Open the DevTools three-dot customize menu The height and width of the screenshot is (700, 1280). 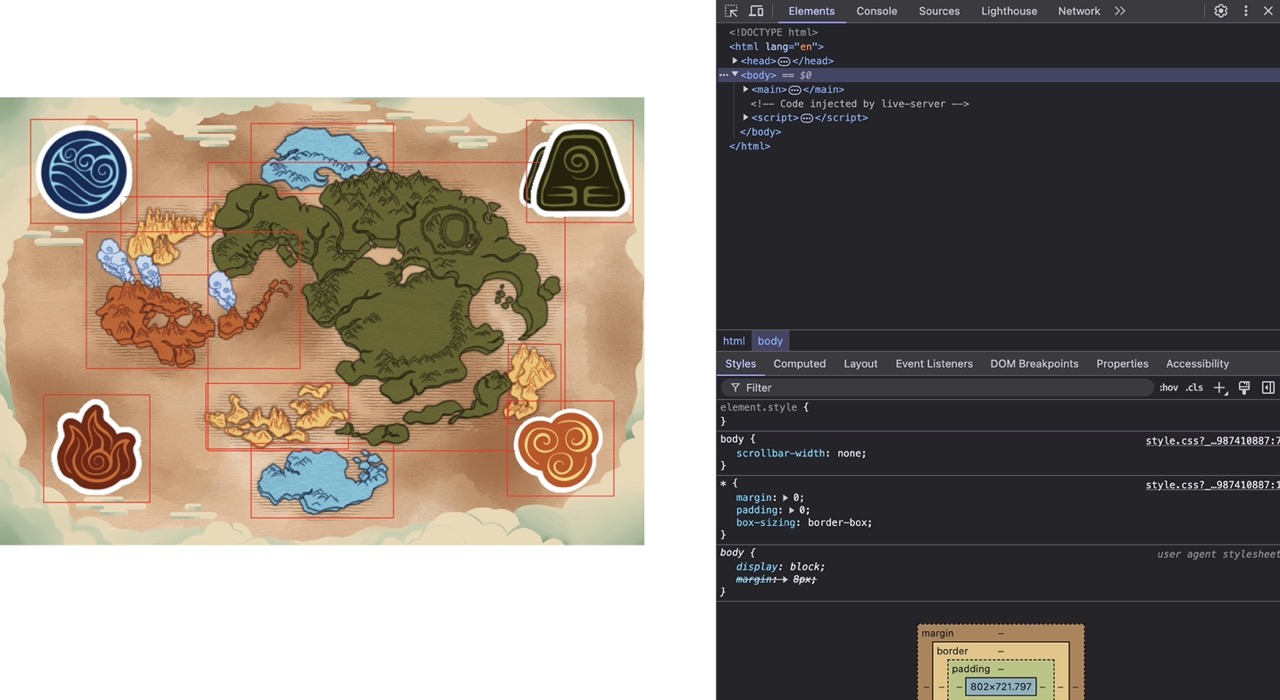1246,11
